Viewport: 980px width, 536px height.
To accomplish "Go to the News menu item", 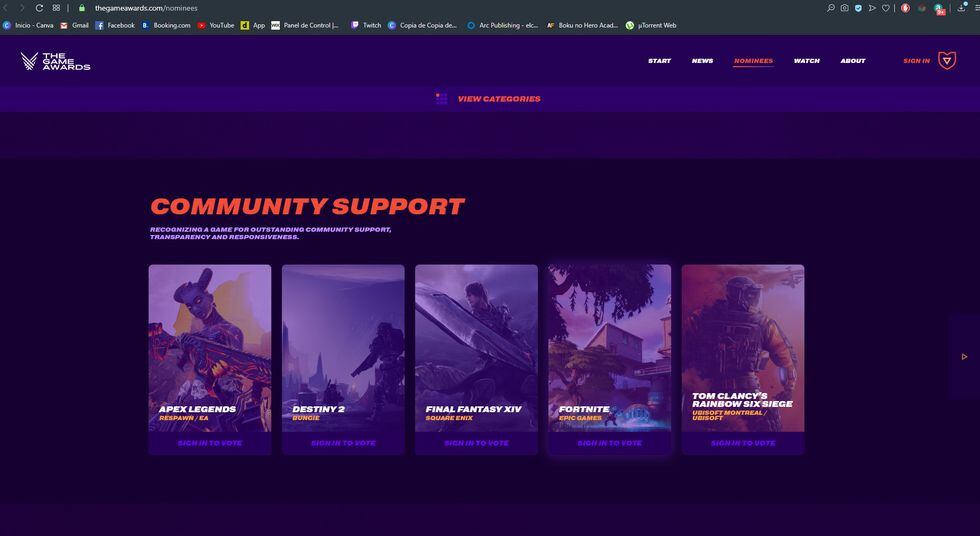I will click(702, 61).
